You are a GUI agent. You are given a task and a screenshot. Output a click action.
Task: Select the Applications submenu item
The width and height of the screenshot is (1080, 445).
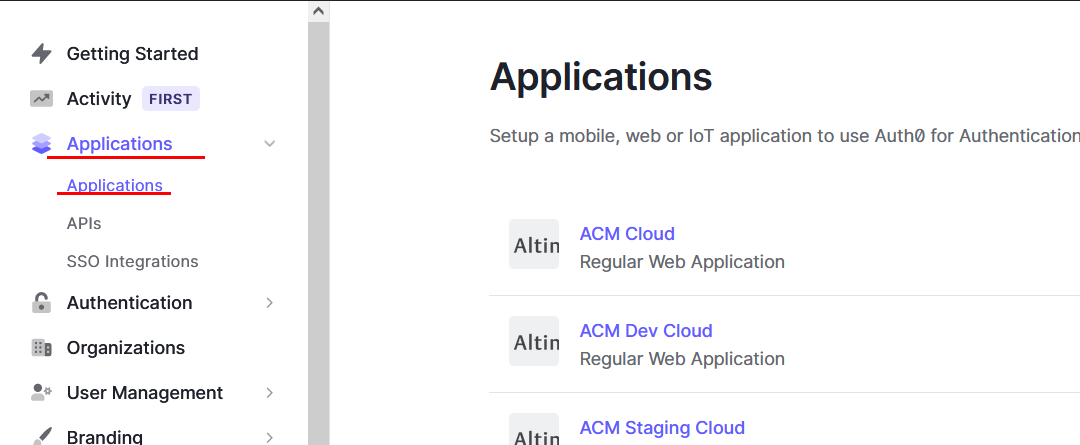[114, 185]
